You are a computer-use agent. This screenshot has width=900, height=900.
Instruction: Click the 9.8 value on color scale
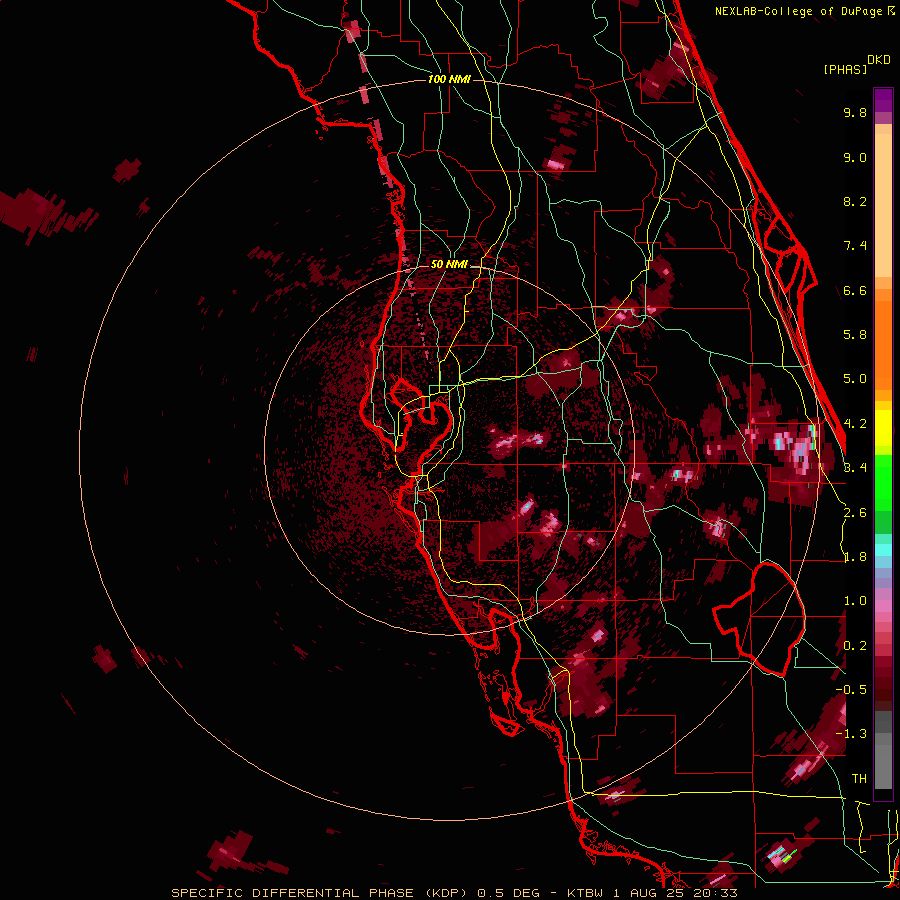855,113
